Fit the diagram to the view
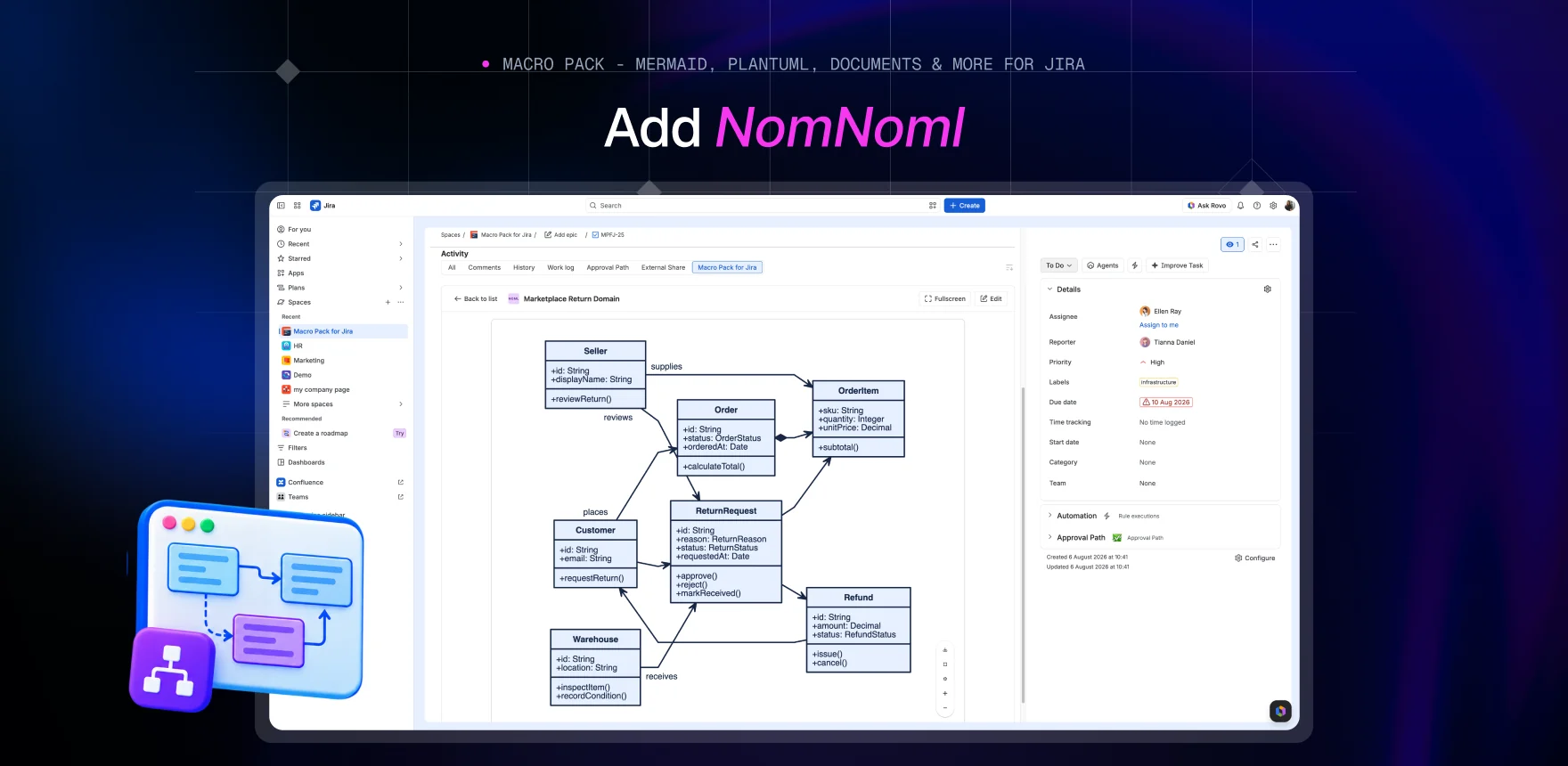Viewport: 1568px width, 766px height. click(x=945, y=664)
